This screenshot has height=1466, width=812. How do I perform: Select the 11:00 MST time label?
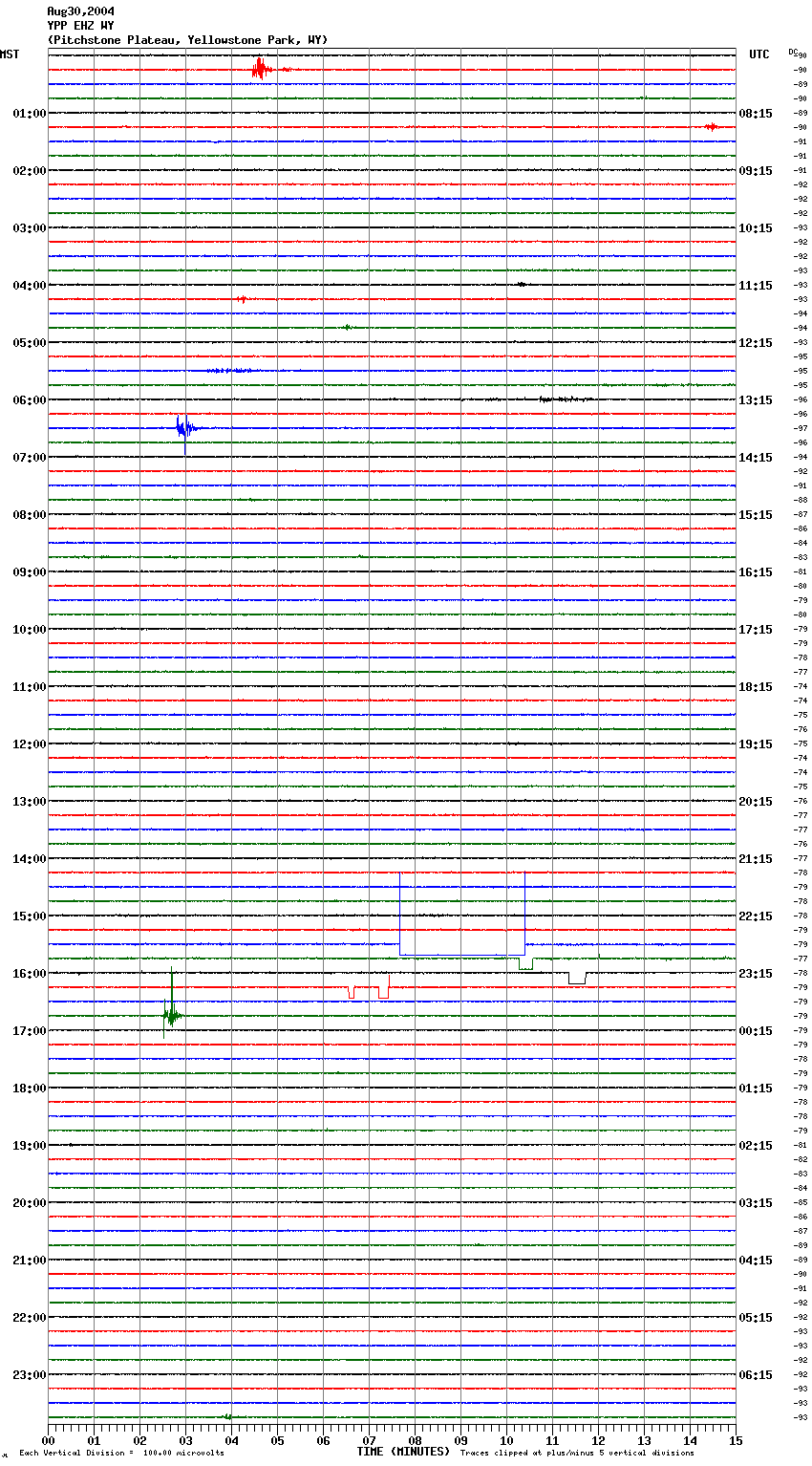(x=30, y=687)
